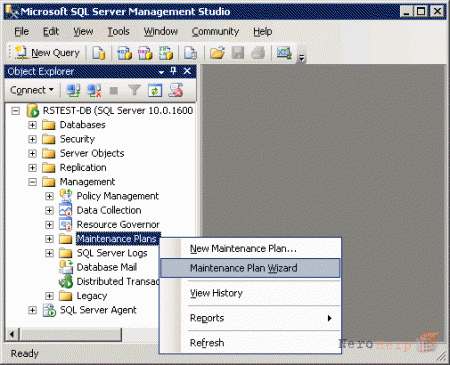
Task: Expand the Server Objects folder
Action: coord(32,154)
